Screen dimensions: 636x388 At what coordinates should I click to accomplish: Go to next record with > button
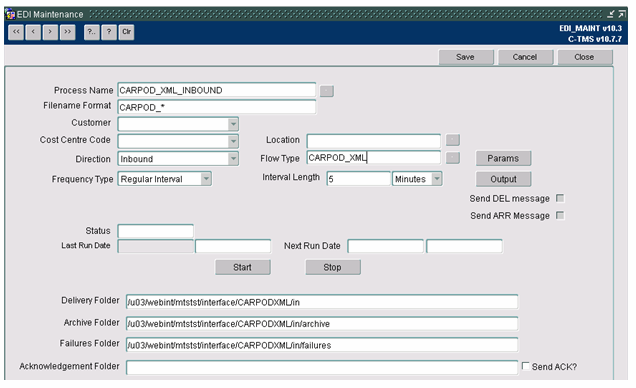(50, 32)
